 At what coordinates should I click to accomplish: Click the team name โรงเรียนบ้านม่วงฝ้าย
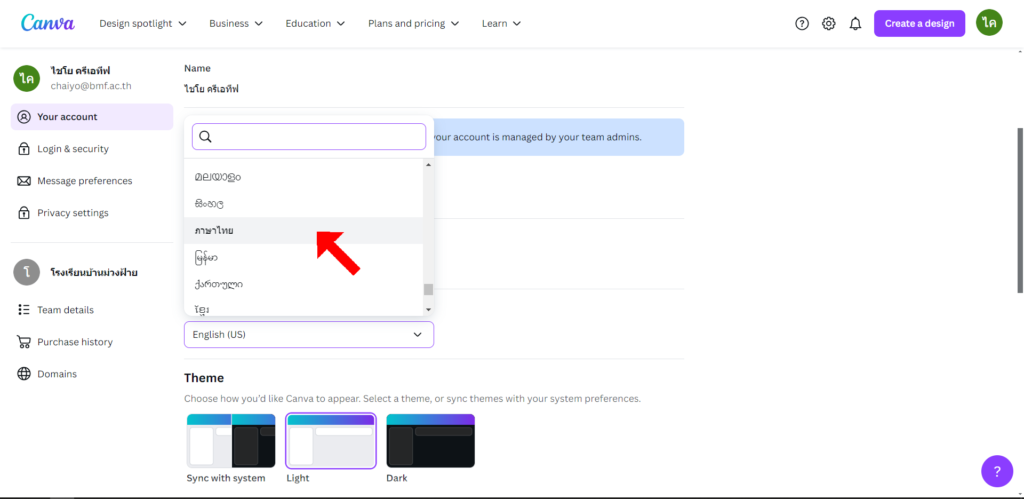coord(94,272)
